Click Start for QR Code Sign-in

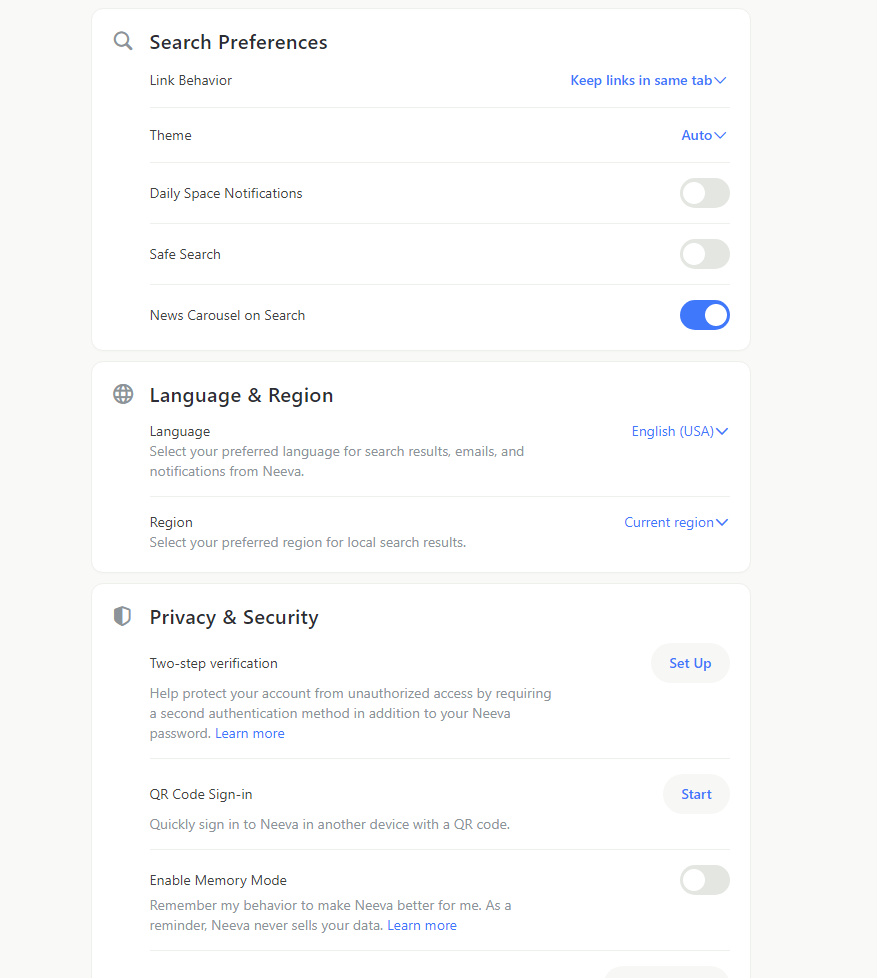point(696,795)
